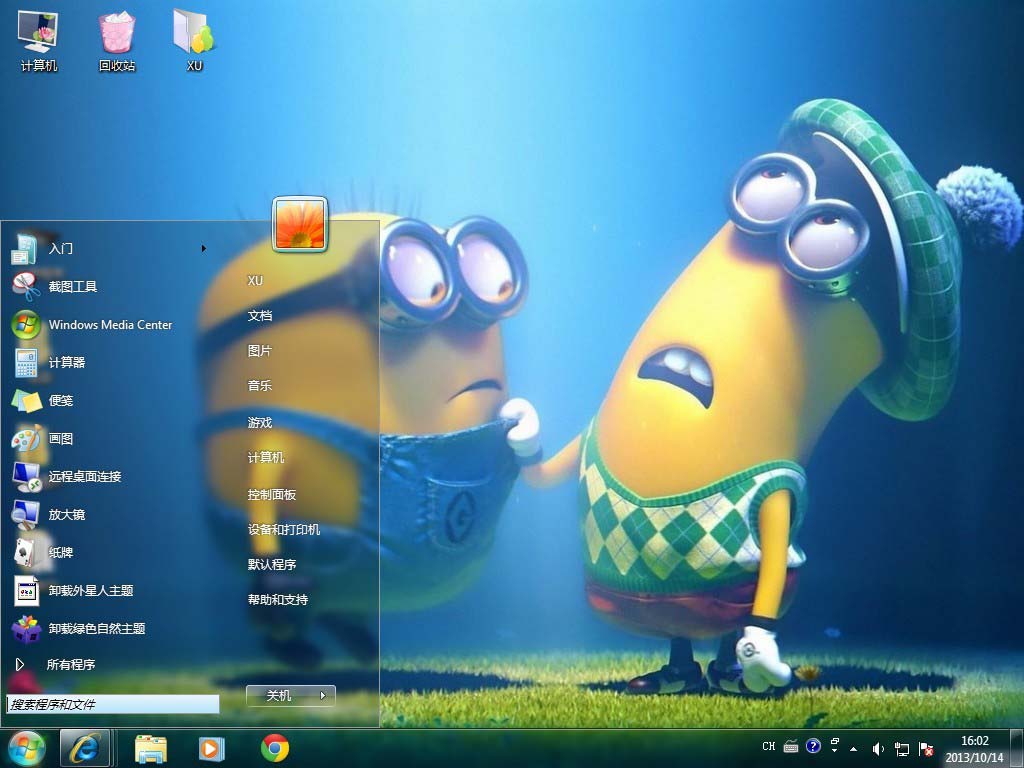Launch 远程桌面连接 remote desktop
Image resolution: width=1024 pixels, height=768 pixels.
point(84,477)
